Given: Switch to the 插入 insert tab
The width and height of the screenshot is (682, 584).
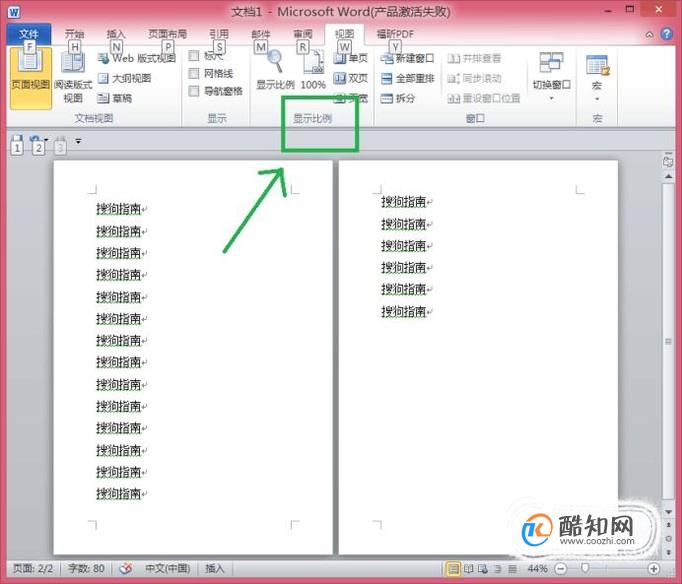Looking at the screenshot, I should [116, 34].
